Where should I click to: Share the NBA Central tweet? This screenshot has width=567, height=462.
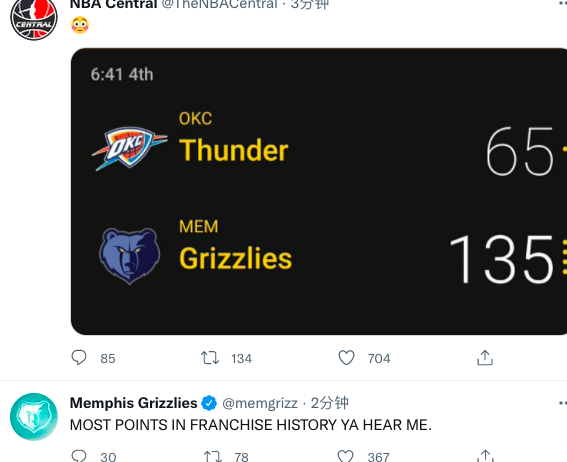485,358
